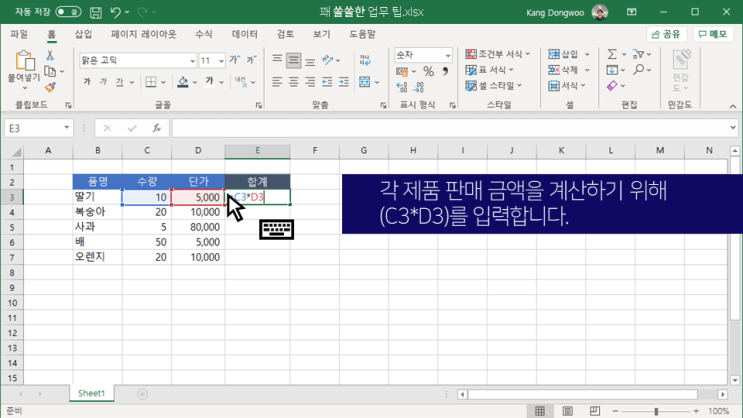Screen dimensions: 743x418
Task: Click the Save icon in title bar
Action: (x=96, y=12)
